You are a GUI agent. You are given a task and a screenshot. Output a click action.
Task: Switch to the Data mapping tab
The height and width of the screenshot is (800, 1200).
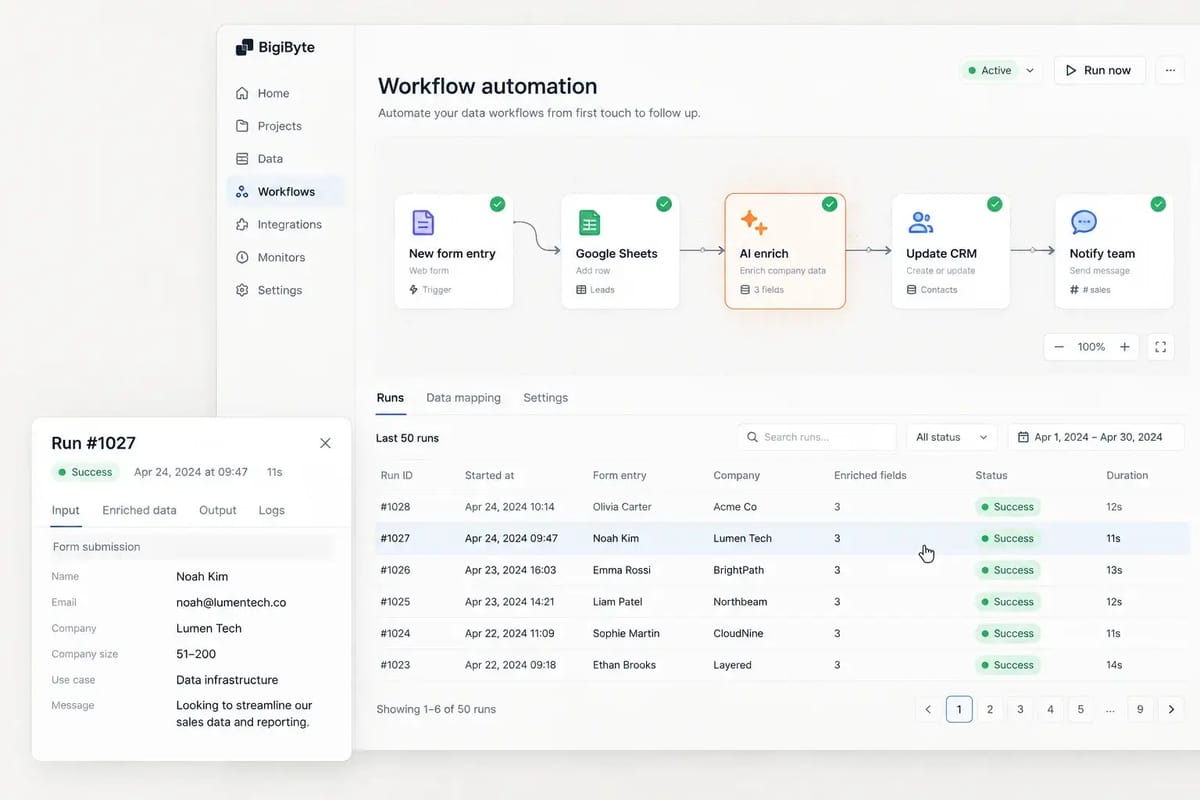click(x=463, y=398)
